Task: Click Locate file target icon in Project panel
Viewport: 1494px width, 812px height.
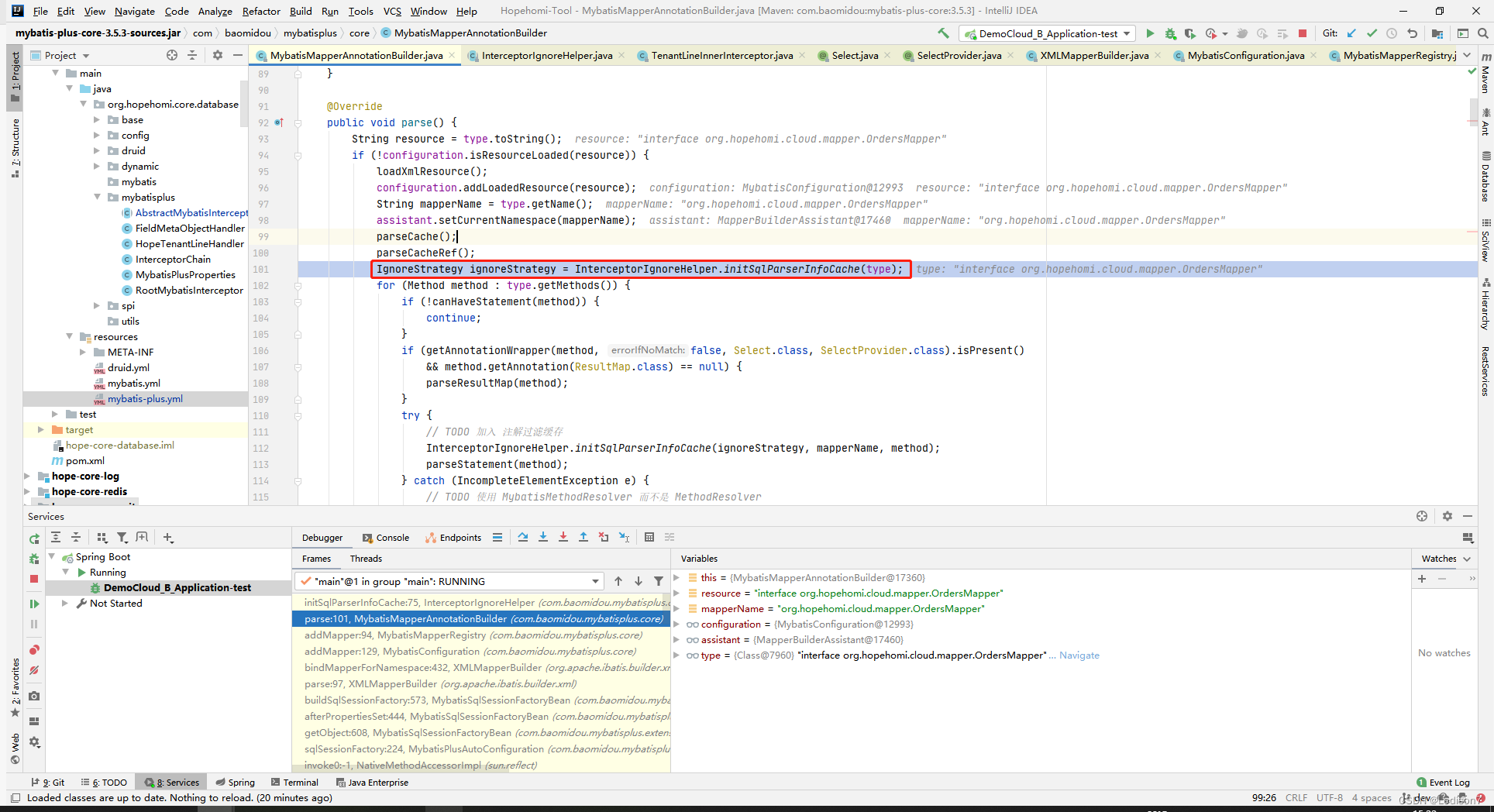Action: click(172, 55)
